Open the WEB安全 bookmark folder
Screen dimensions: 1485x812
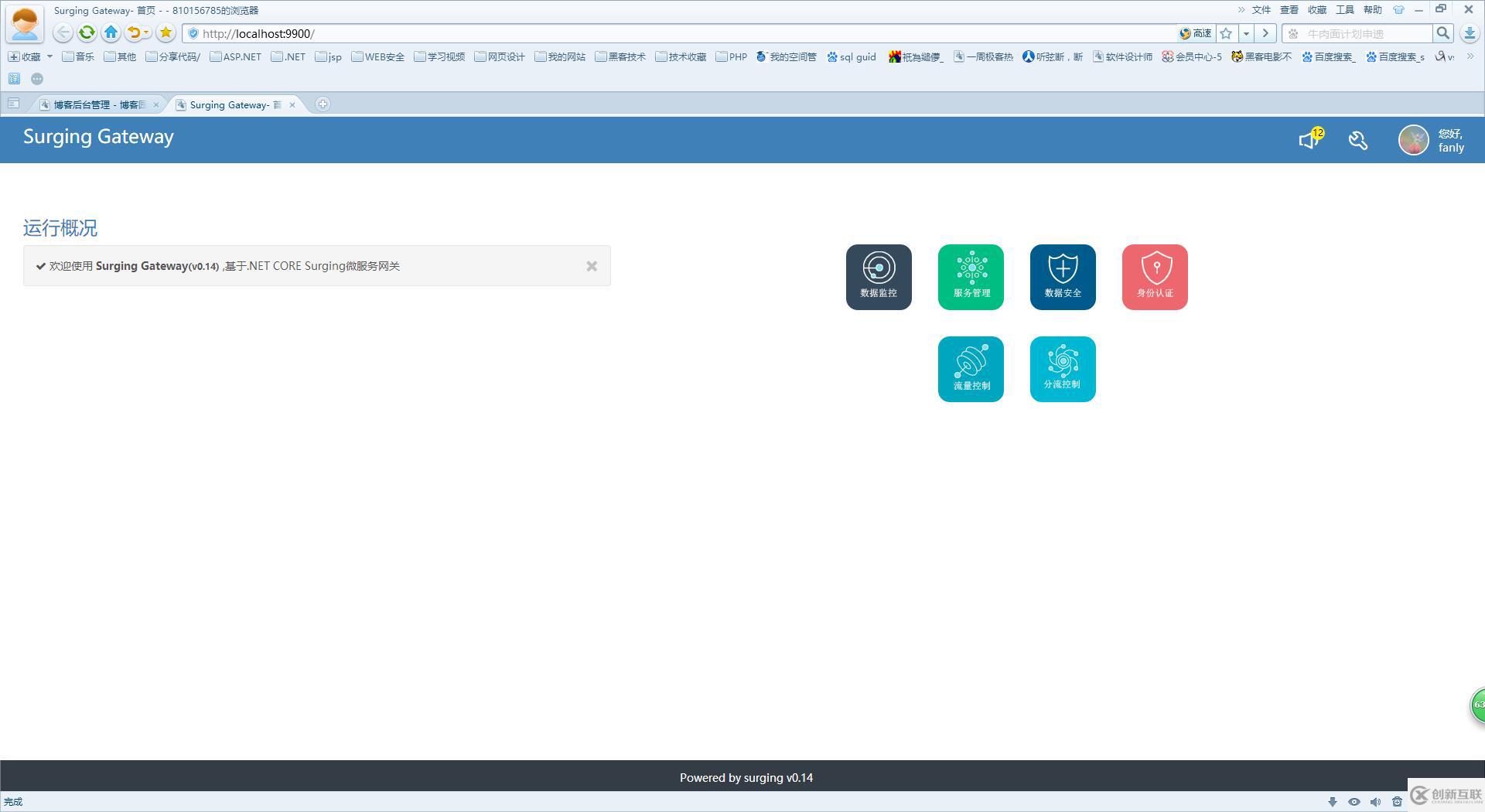[x=377, y=56]
